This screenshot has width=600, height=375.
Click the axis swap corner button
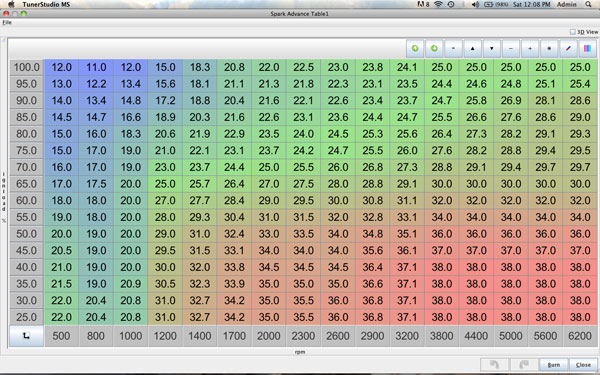(26, 336)
